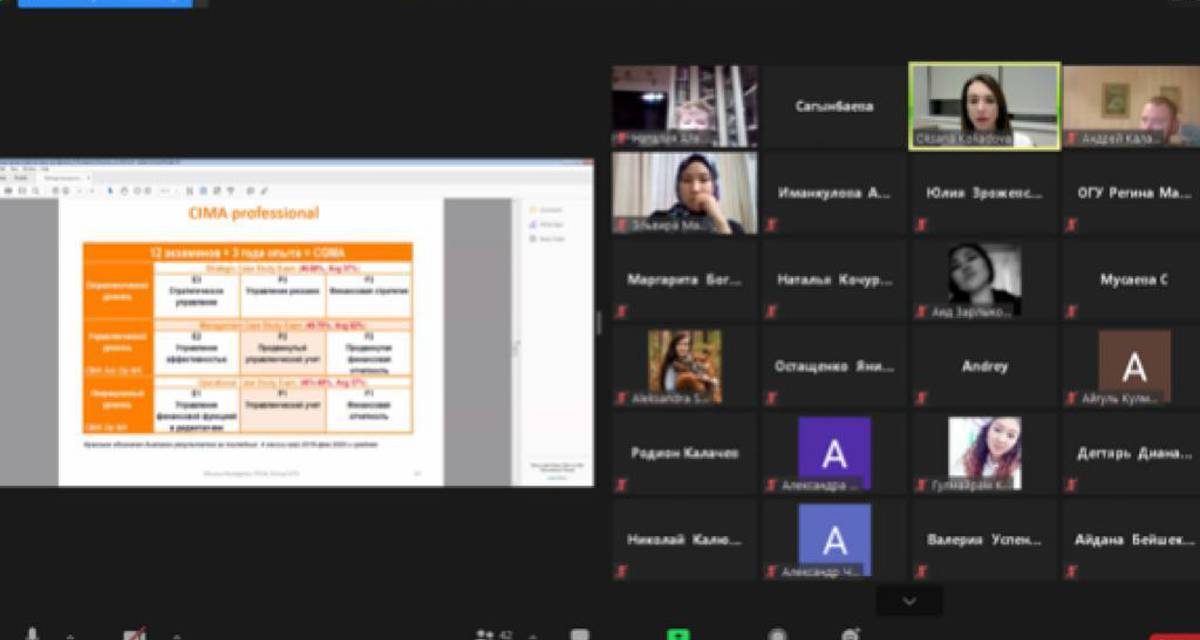Image resolution: width=1200 pixels, height=640 pixels.
Task: Click the red End meeting button
Action: click(1174, 636)
